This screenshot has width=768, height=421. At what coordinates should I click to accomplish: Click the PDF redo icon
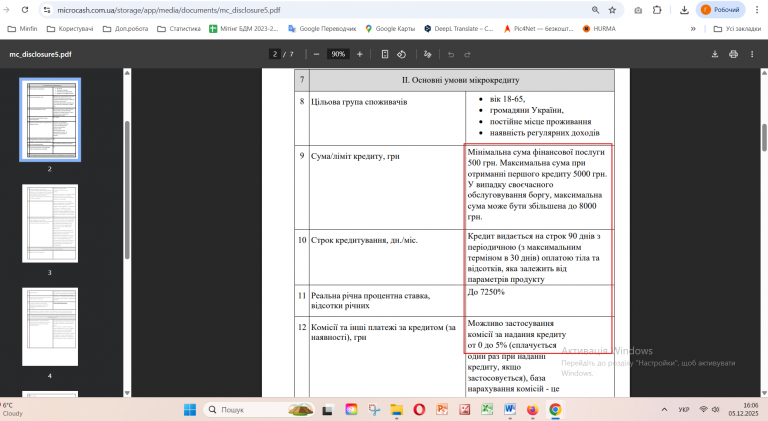click(x=467, y=54)
